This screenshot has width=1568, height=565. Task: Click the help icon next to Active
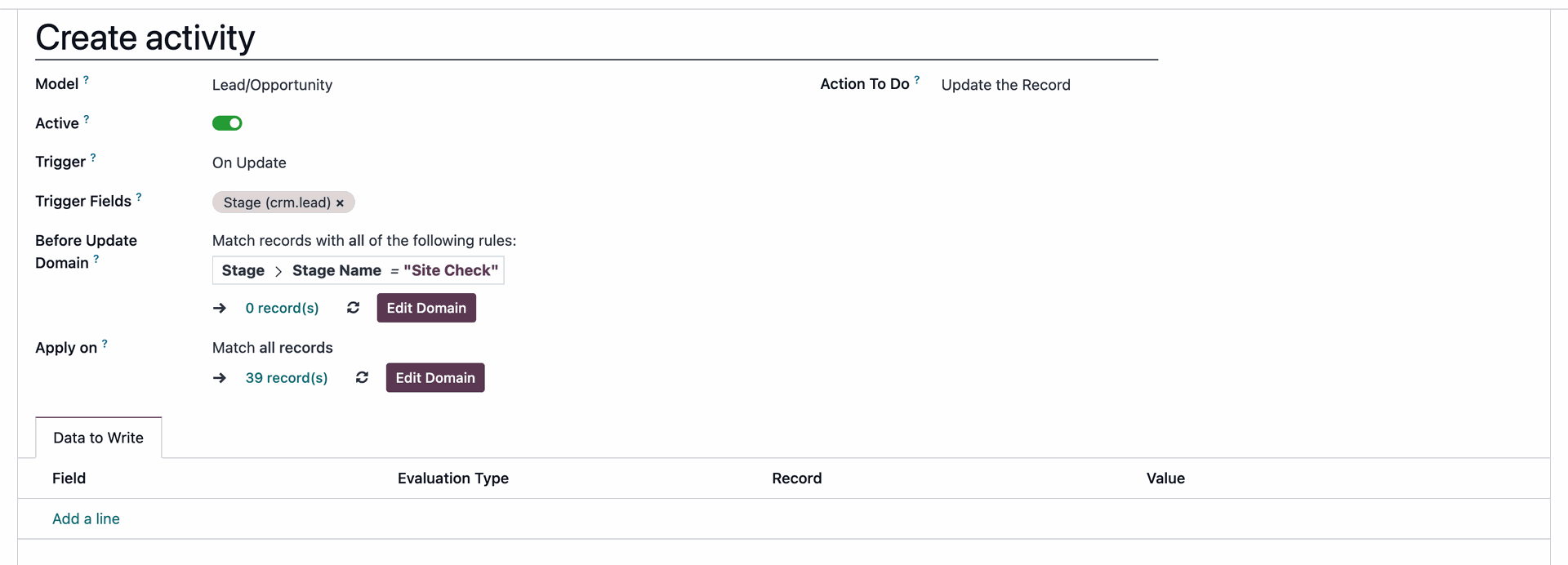pyautogui.click(x=87, y=119)
